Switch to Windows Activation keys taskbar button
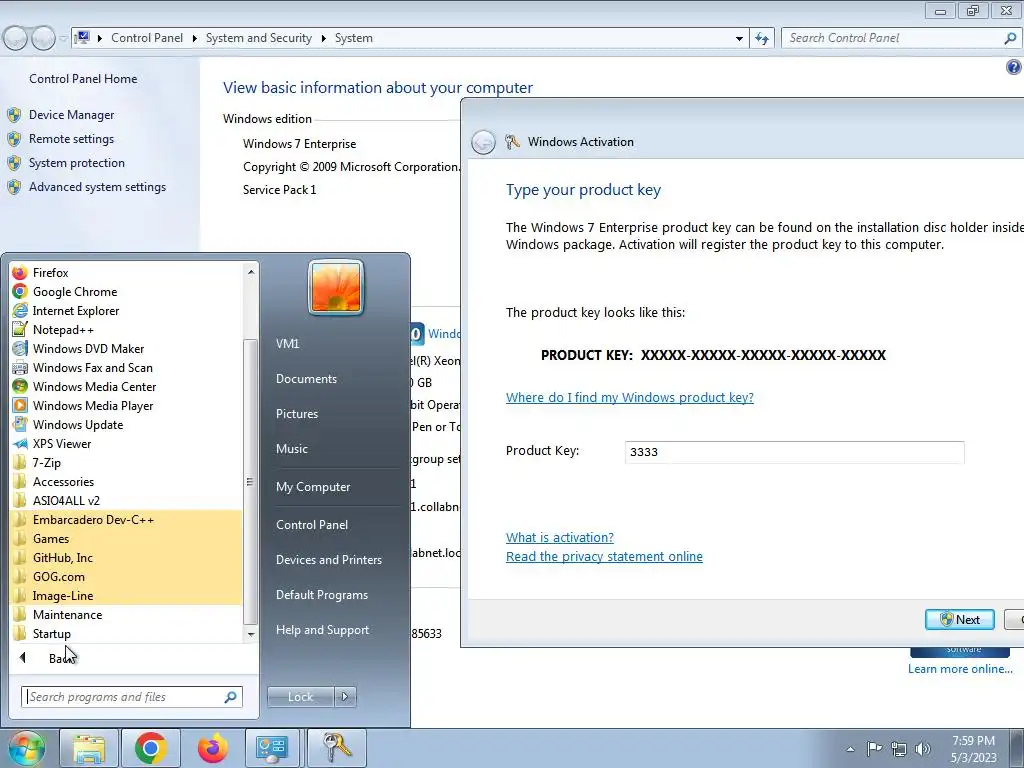This screenshot has height=768, width=1024. click(x=336, y=748)
